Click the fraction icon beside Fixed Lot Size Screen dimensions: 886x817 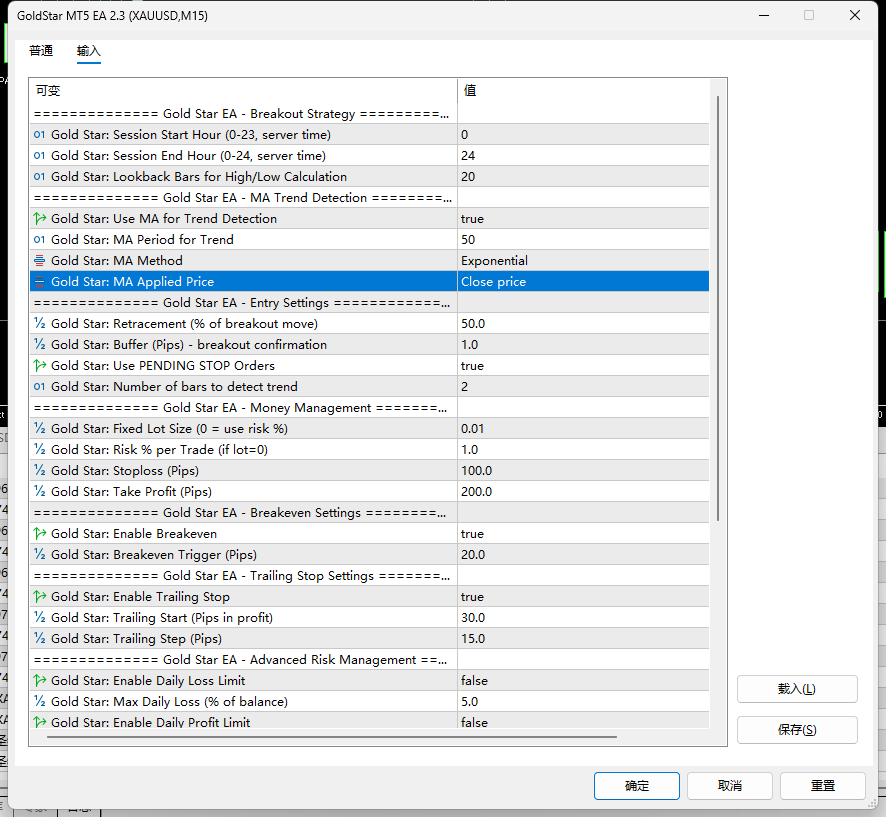40,429
